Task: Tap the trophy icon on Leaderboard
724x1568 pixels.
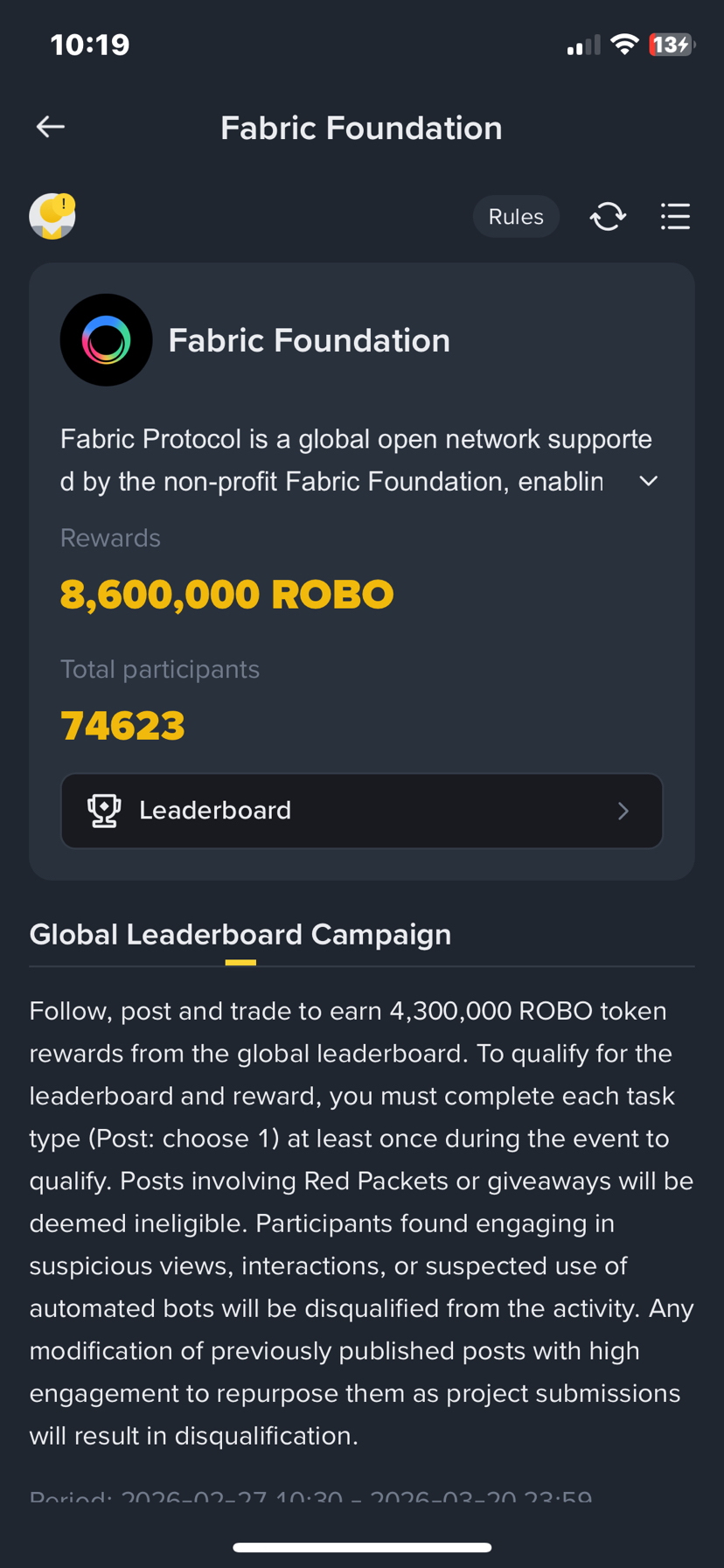Action: (x=104, y=811)
